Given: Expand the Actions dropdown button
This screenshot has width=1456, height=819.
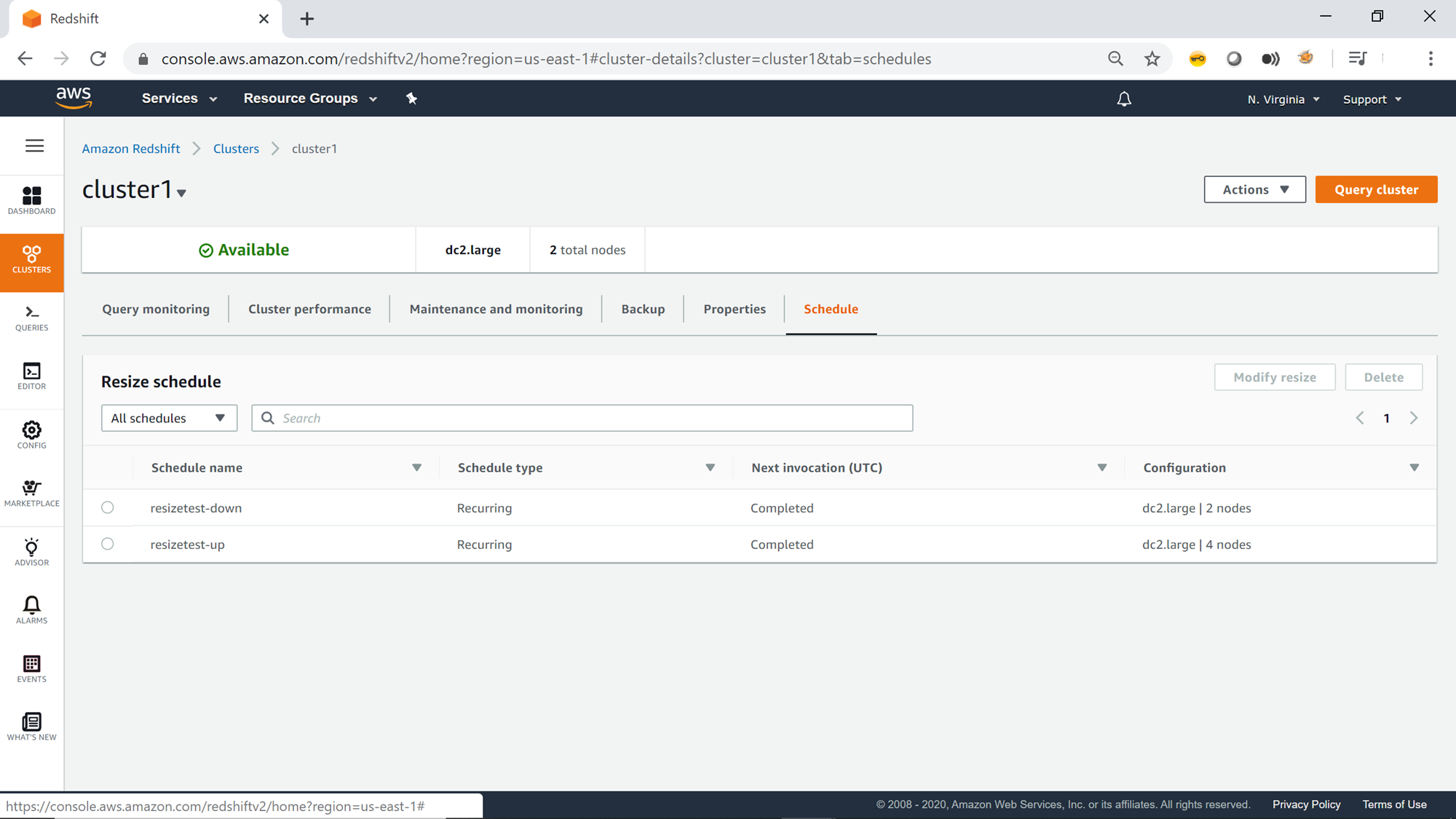Looking at the screenshot, I should [x=1254, y=189].
